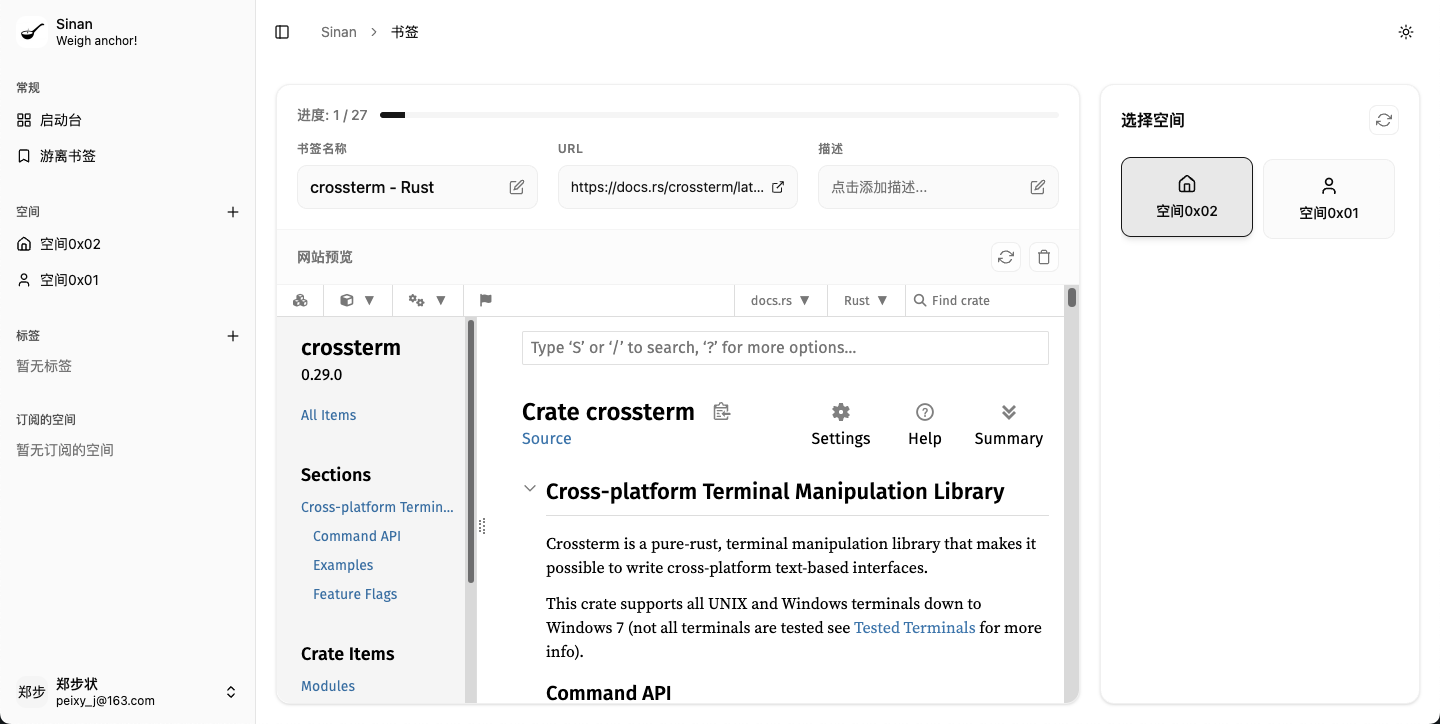Go to Command API in the docs sidebar

tap(357, 536)
